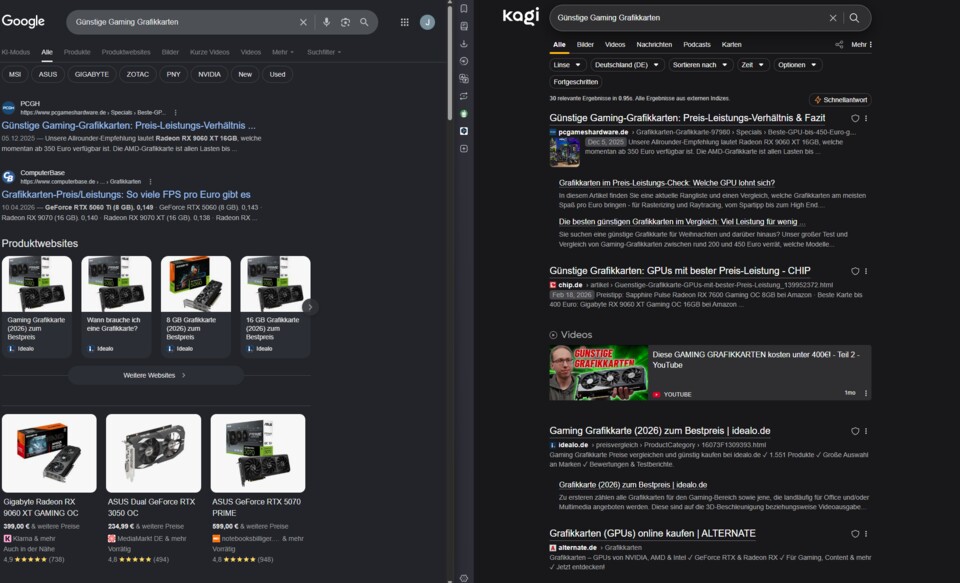Open the sidebar settings gear
The image size is (960, 583).
pos(463,578)
